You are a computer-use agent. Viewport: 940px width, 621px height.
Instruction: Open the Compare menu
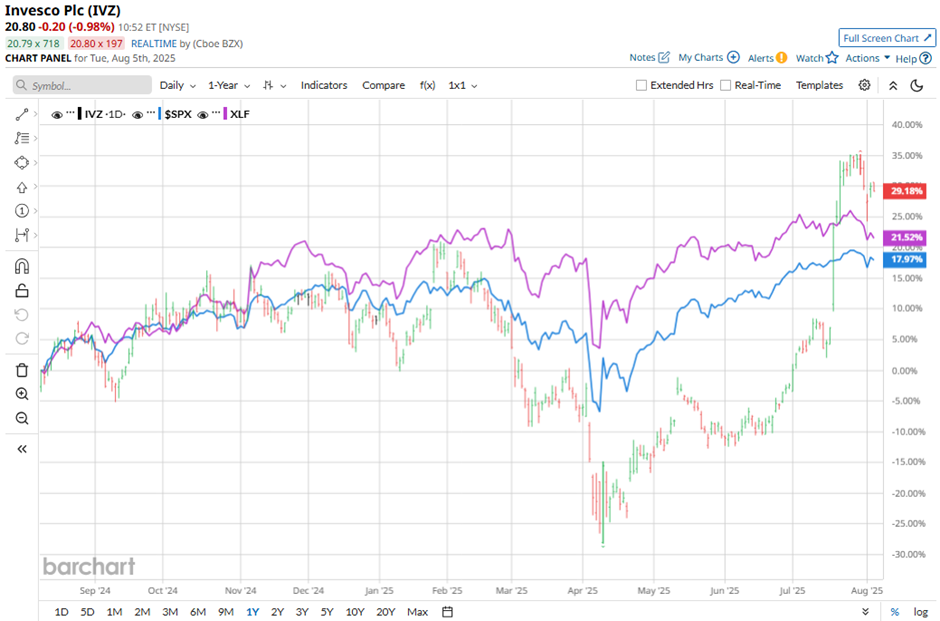(383, 85)
